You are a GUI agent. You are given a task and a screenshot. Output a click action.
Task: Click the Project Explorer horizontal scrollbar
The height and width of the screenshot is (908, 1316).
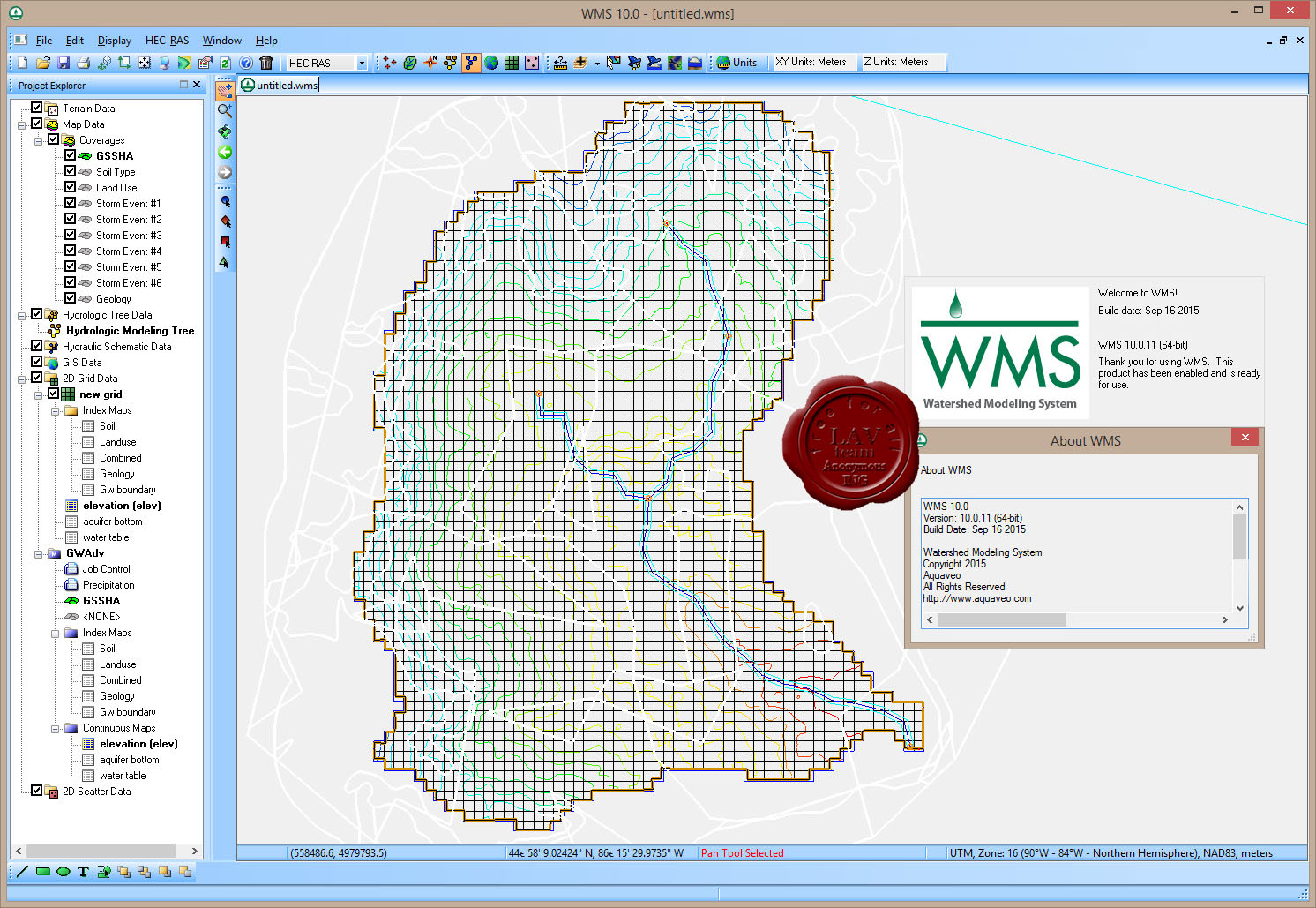coord(106,851)
